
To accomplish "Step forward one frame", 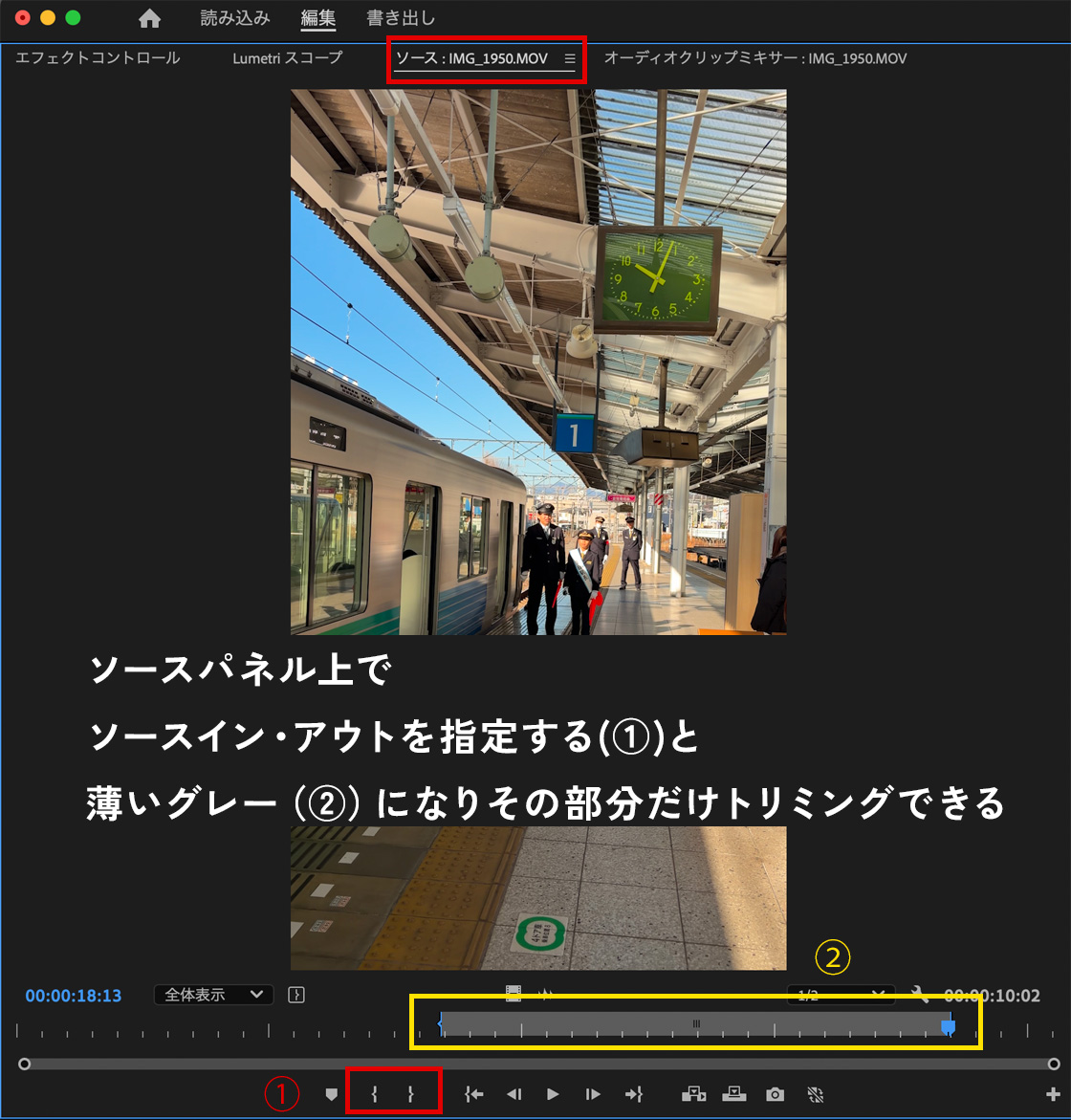I will pos(593,1094).
